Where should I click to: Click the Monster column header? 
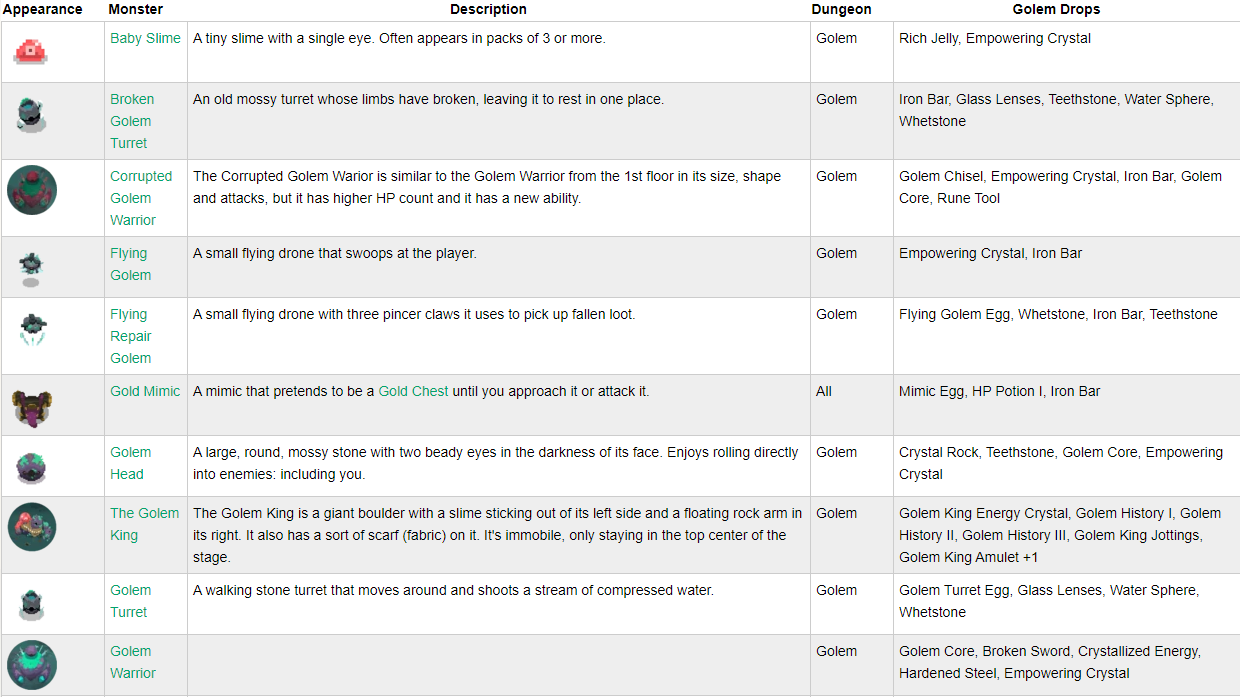(136, 9)
